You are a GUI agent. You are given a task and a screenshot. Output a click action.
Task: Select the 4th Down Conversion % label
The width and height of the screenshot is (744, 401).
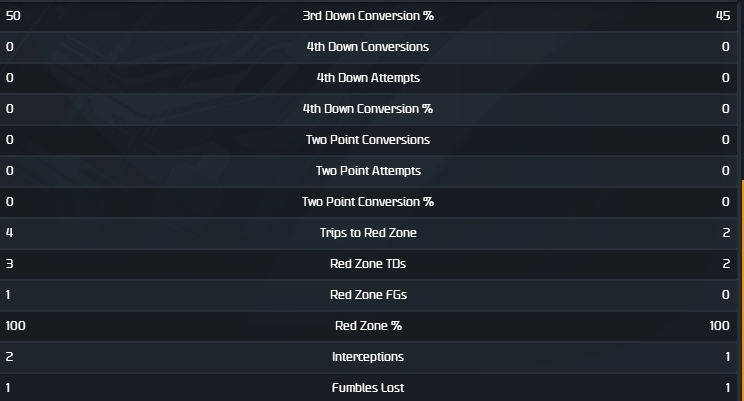[x=368, y=109]
